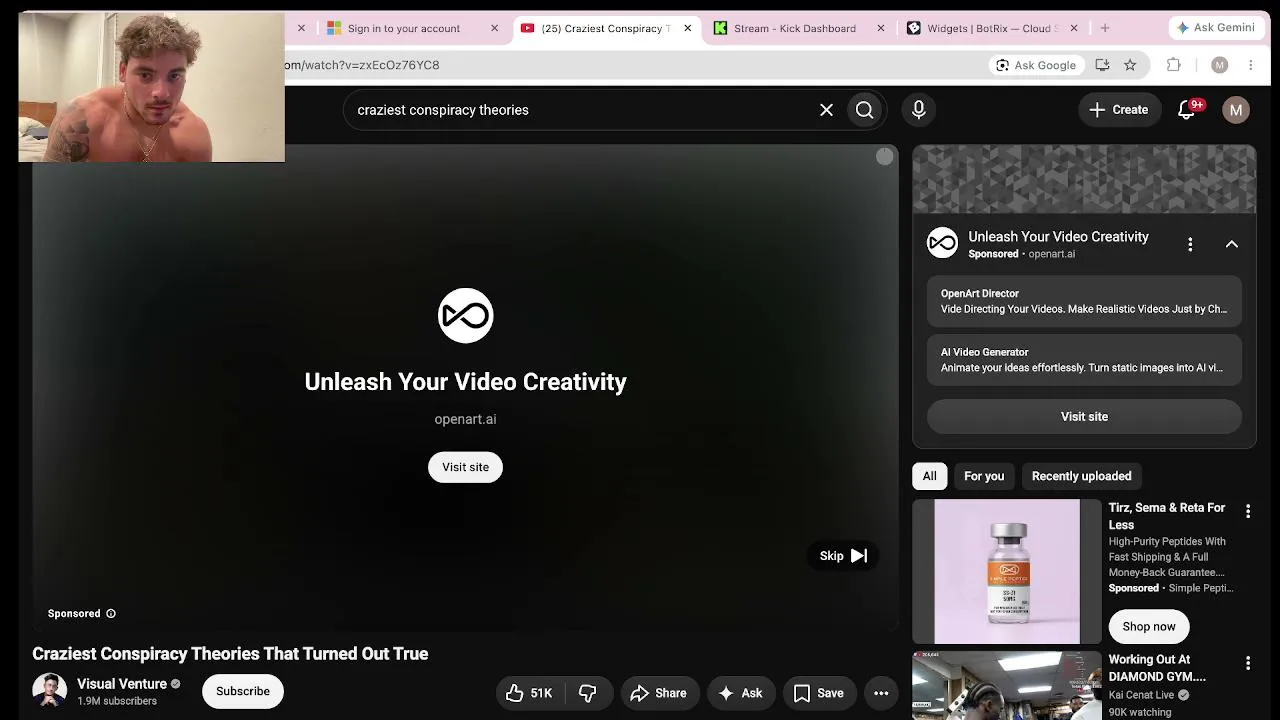Screen dimensions: 1280x720
Task: Click Tirz, Sema & Reta For Less title
Action: point(1167,516)
